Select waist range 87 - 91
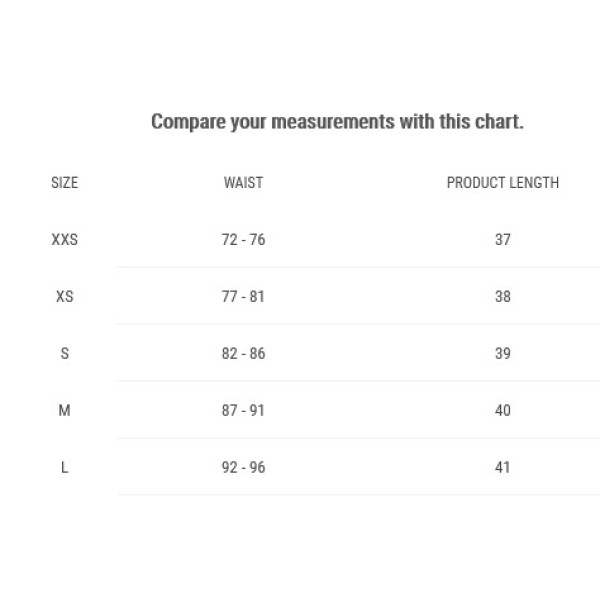Viewport: 600px width, 600px height. click(243, 411)
